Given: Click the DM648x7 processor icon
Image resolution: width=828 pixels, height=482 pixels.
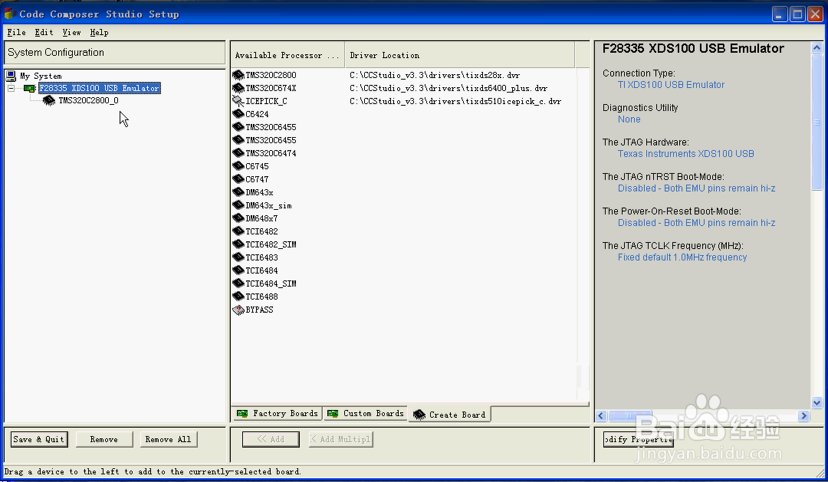Looking at the screenshot, I should click(238, 218).
